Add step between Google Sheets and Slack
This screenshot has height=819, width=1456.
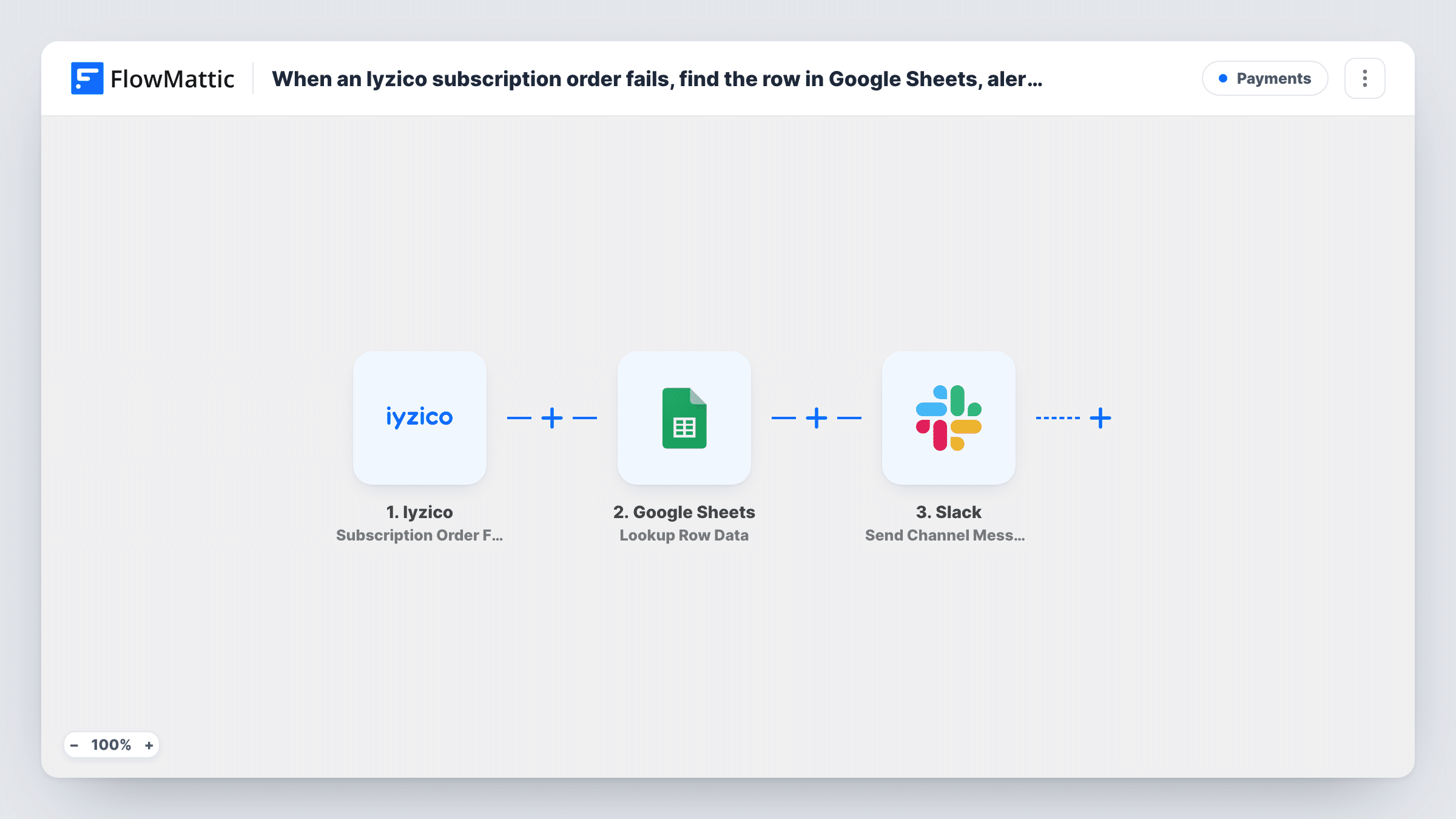[x=816, y=418]
